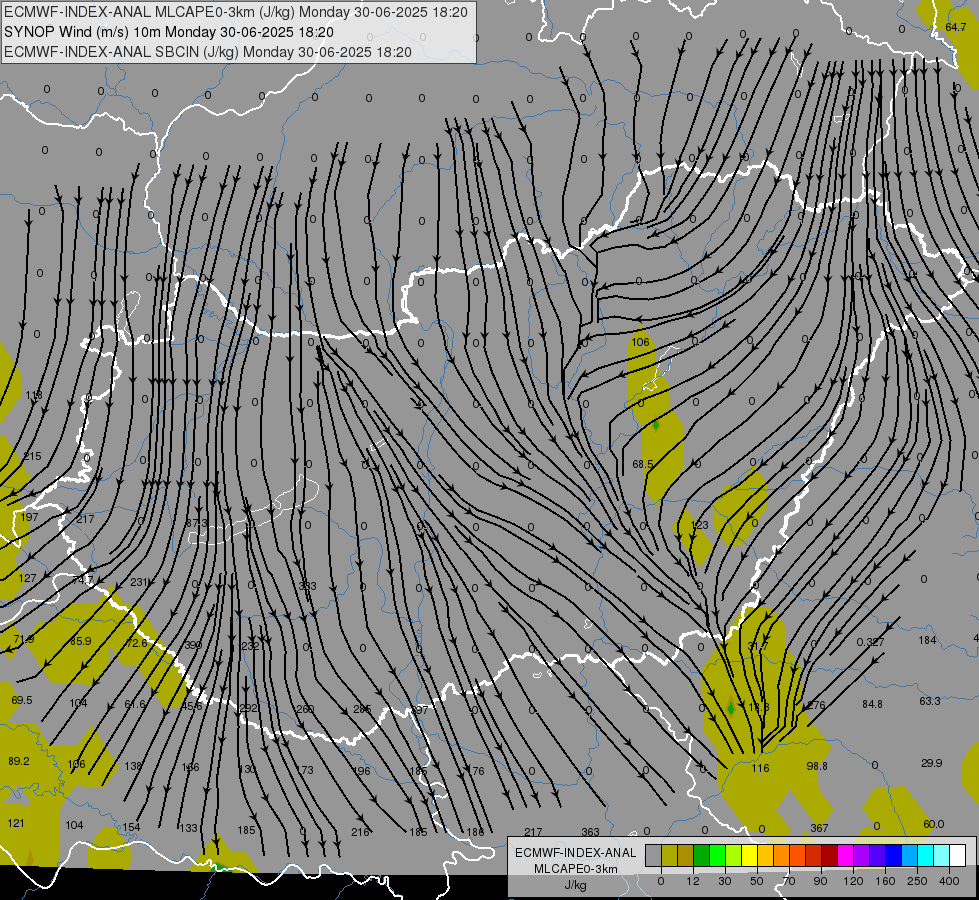Click the 84.8 value on the map
The image size is (979, 900).
[872, 704]
